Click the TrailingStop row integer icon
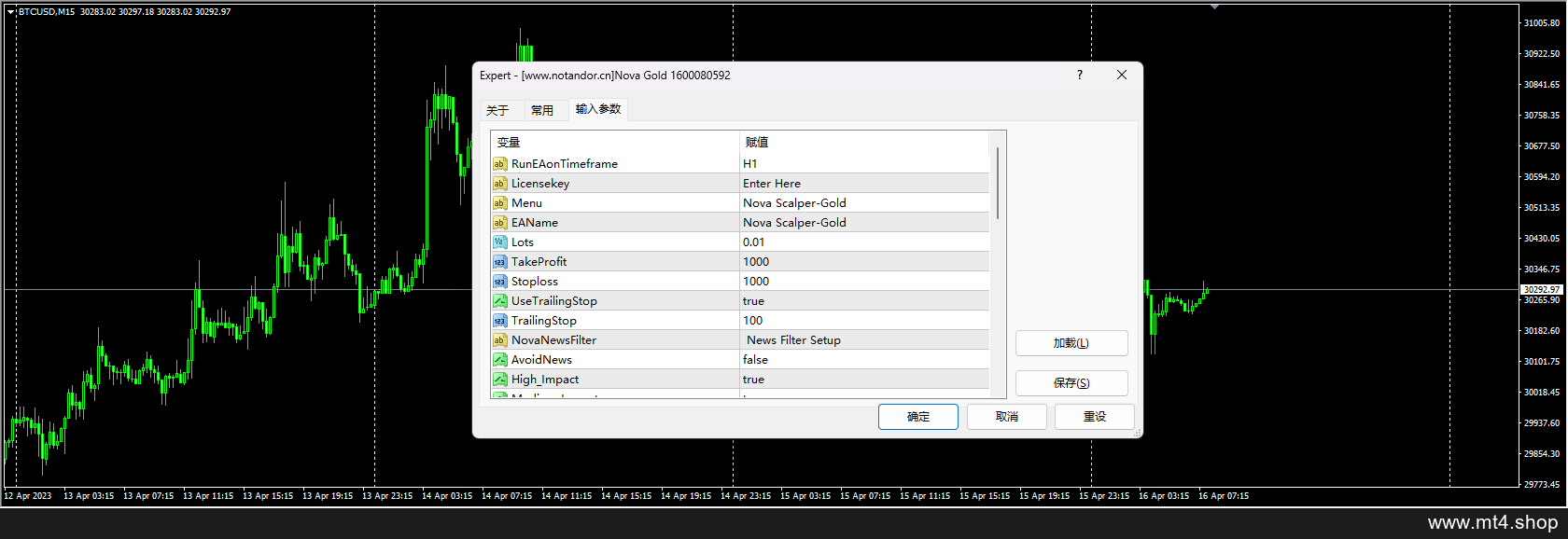Image resolution: width=1568 pixels, height=539 pixels. coord(499,321)
